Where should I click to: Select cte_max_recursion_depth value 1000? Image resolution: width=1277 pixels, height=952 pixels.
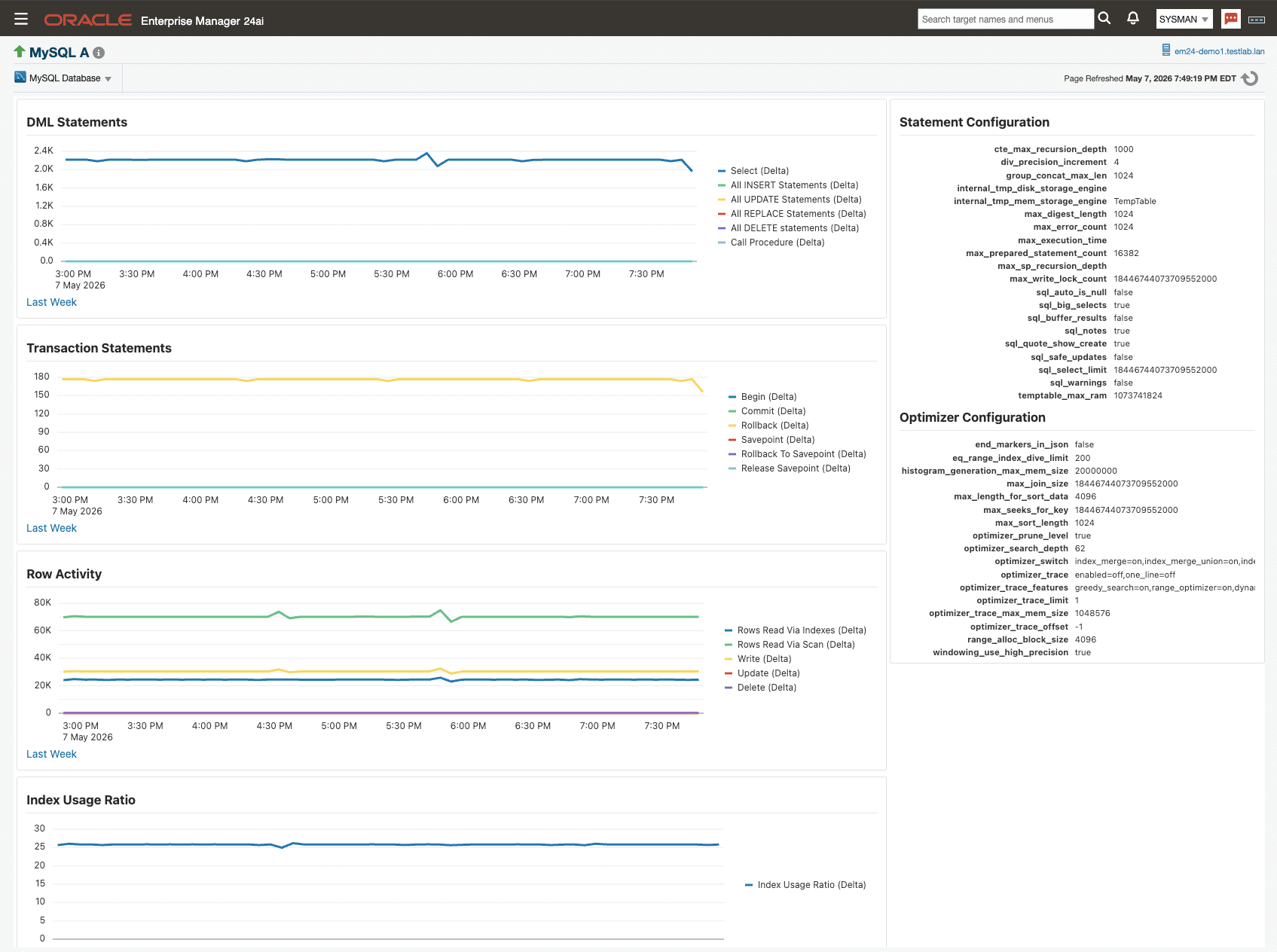click(1123, 149)
